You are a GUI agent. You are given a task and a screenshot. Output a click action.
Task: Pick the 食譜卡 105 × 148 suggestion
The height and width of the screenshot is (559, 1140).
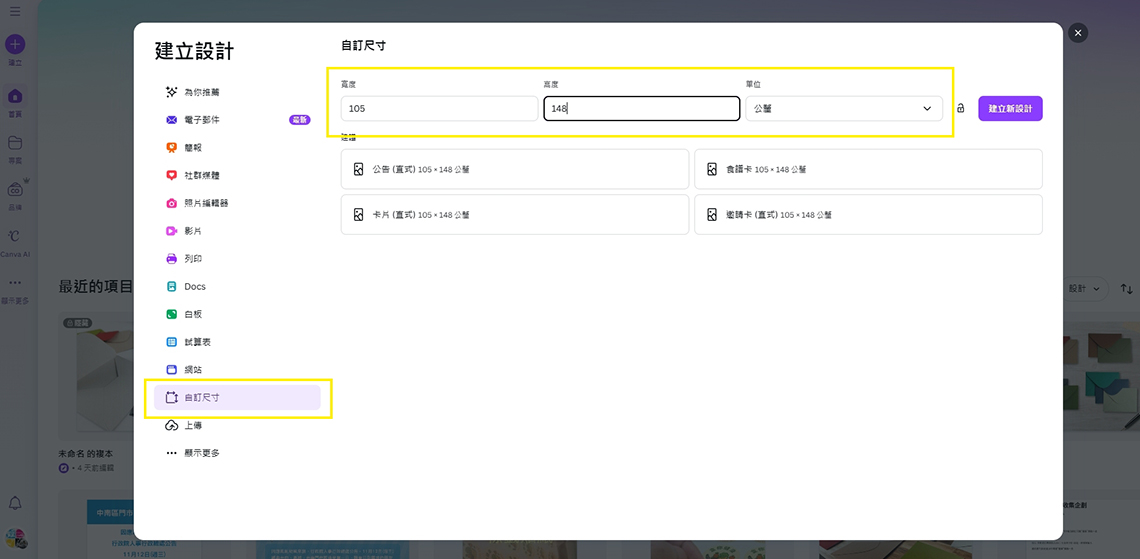click(x=867, y=170)
